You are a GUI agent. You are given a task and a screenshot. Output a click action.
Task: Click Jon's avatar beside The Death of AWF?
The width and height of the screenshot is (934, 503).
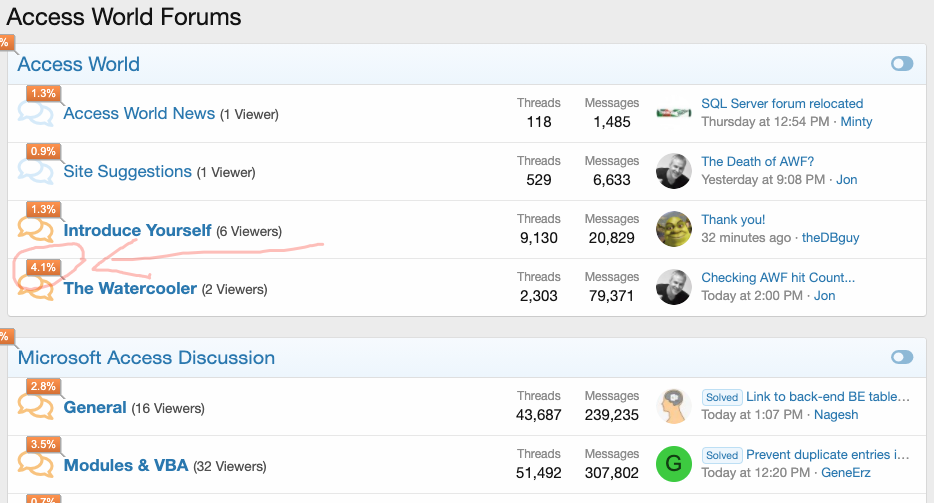click(x=674, y=171)
